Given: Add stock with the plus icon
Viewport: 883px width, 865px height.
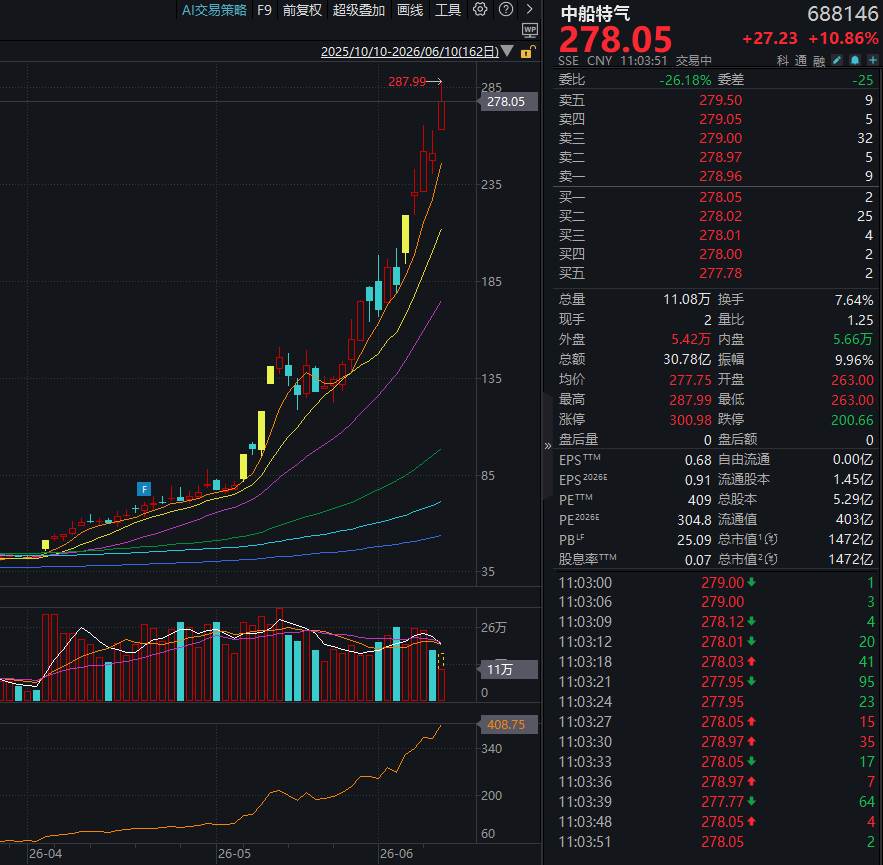Looking at the screenshot, I should tap(872, 60).
